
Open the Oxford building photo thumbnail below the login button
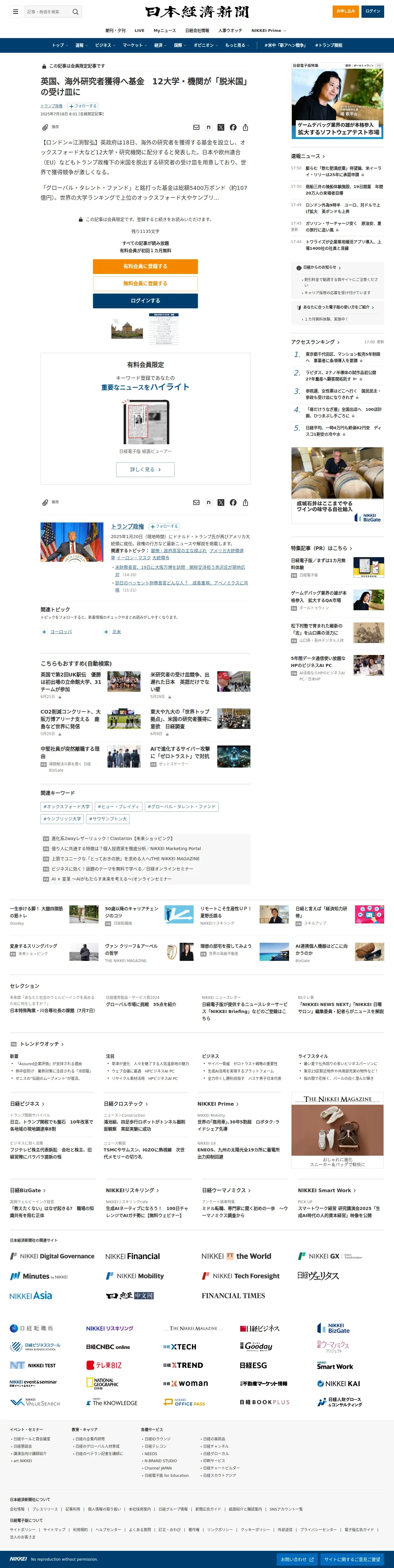pos(127,329)
